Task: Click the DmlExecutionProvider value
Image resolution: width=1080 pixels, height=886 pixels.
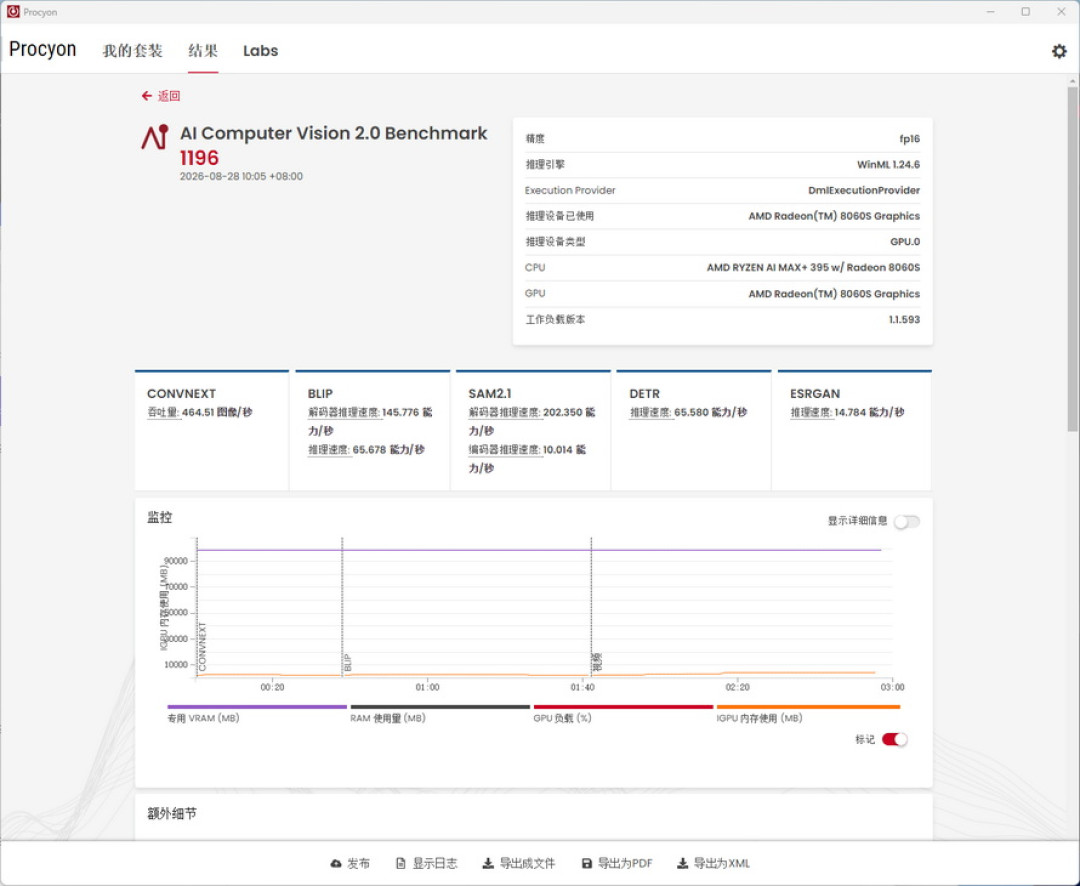Action: click(x=864, y=190)
